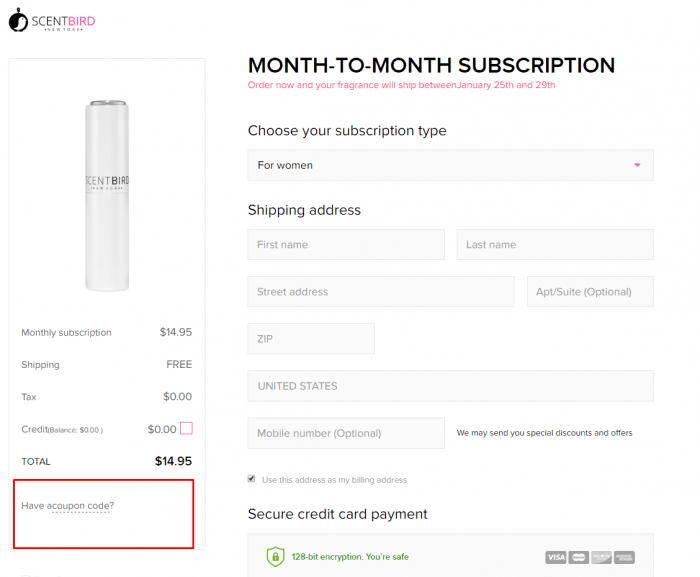Expand the For women subscription selector

point(450,165)
